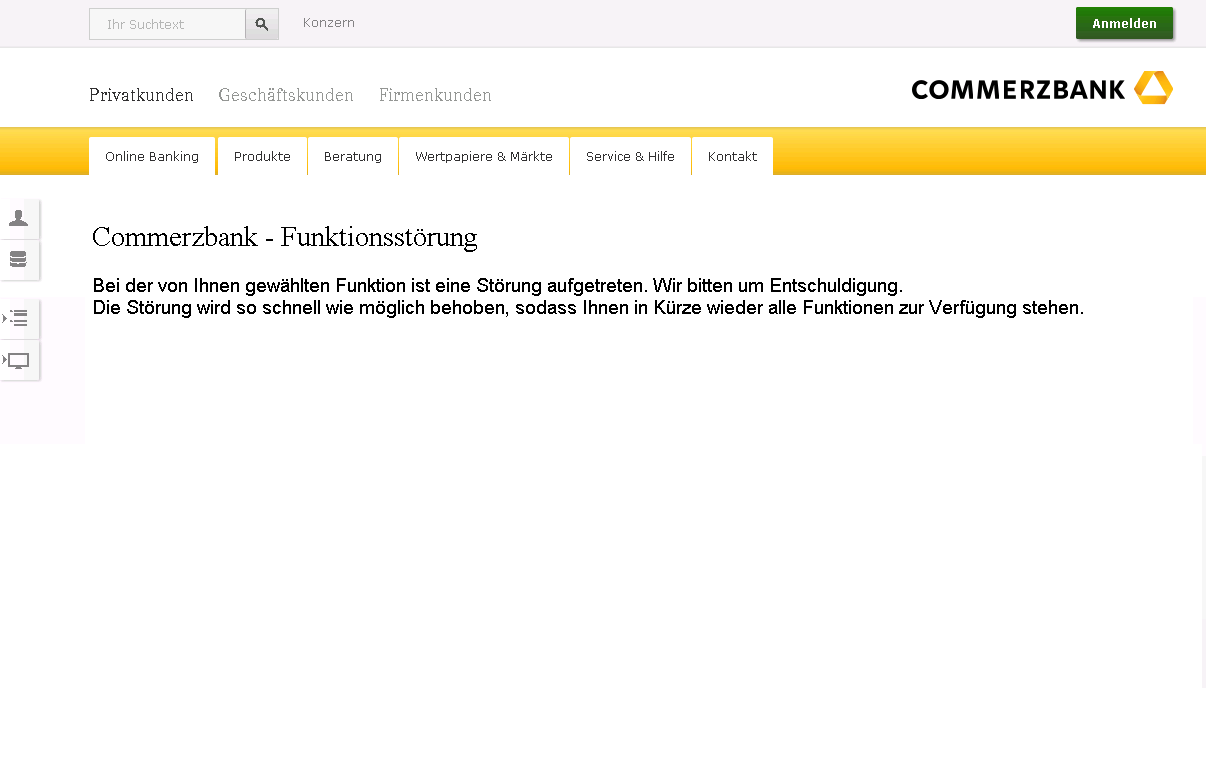Click the 'Commerzbank - Funktionsstörung' heading
This screenshot has width=1206, height=782.
(x=285, y=237)
